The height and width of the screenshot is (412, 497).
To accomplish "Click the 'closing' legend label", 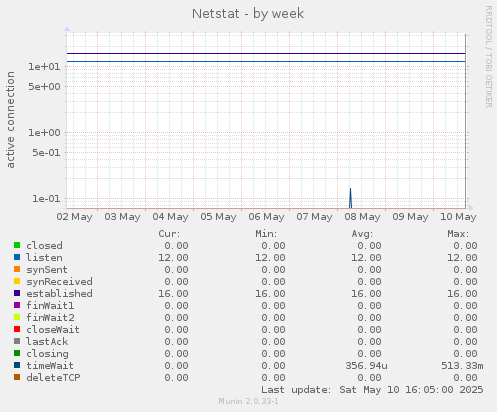I will pos(47,354).
